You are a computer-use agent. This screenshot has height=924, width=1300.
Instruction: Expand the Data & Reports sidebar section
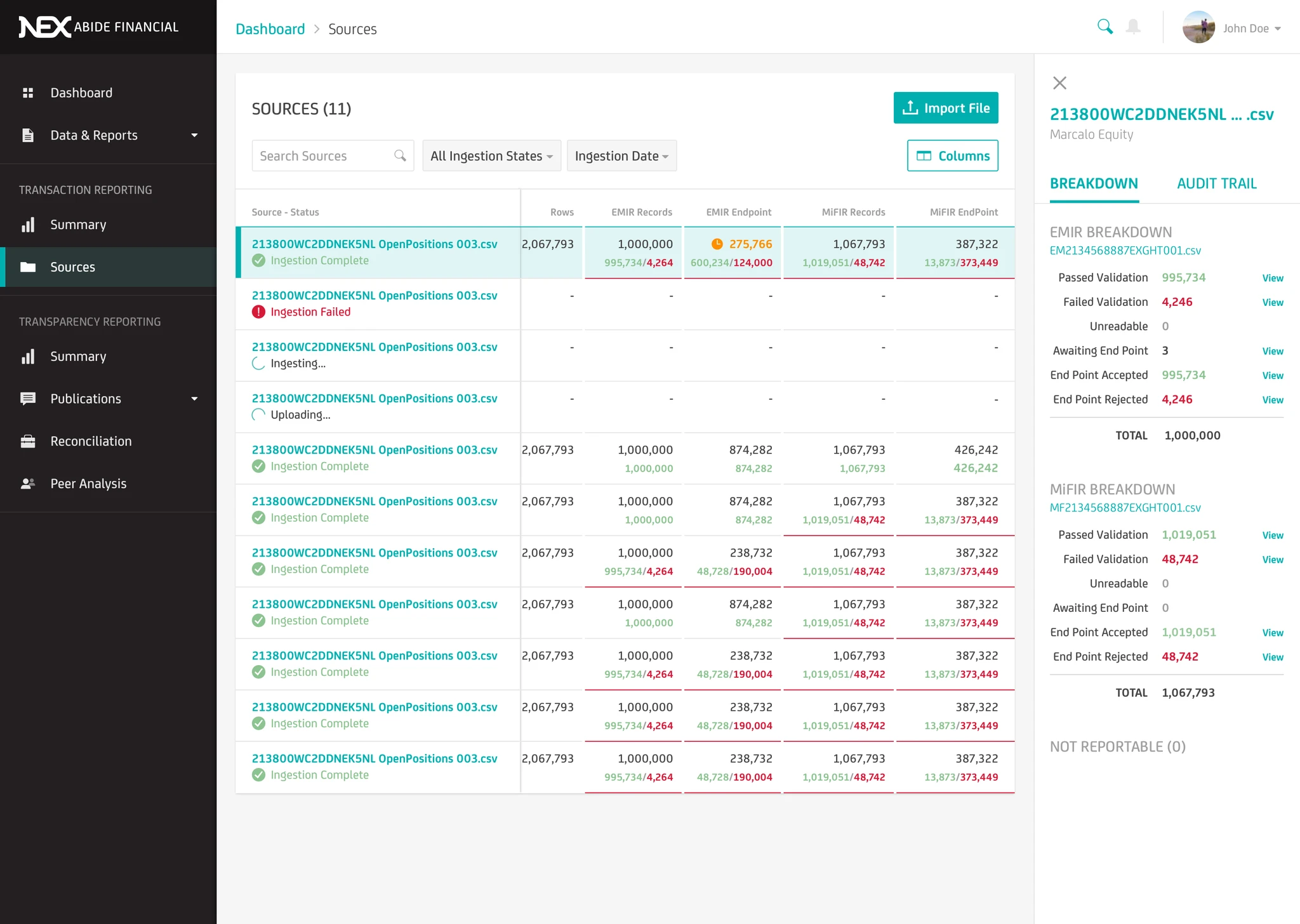pos(194,135)
